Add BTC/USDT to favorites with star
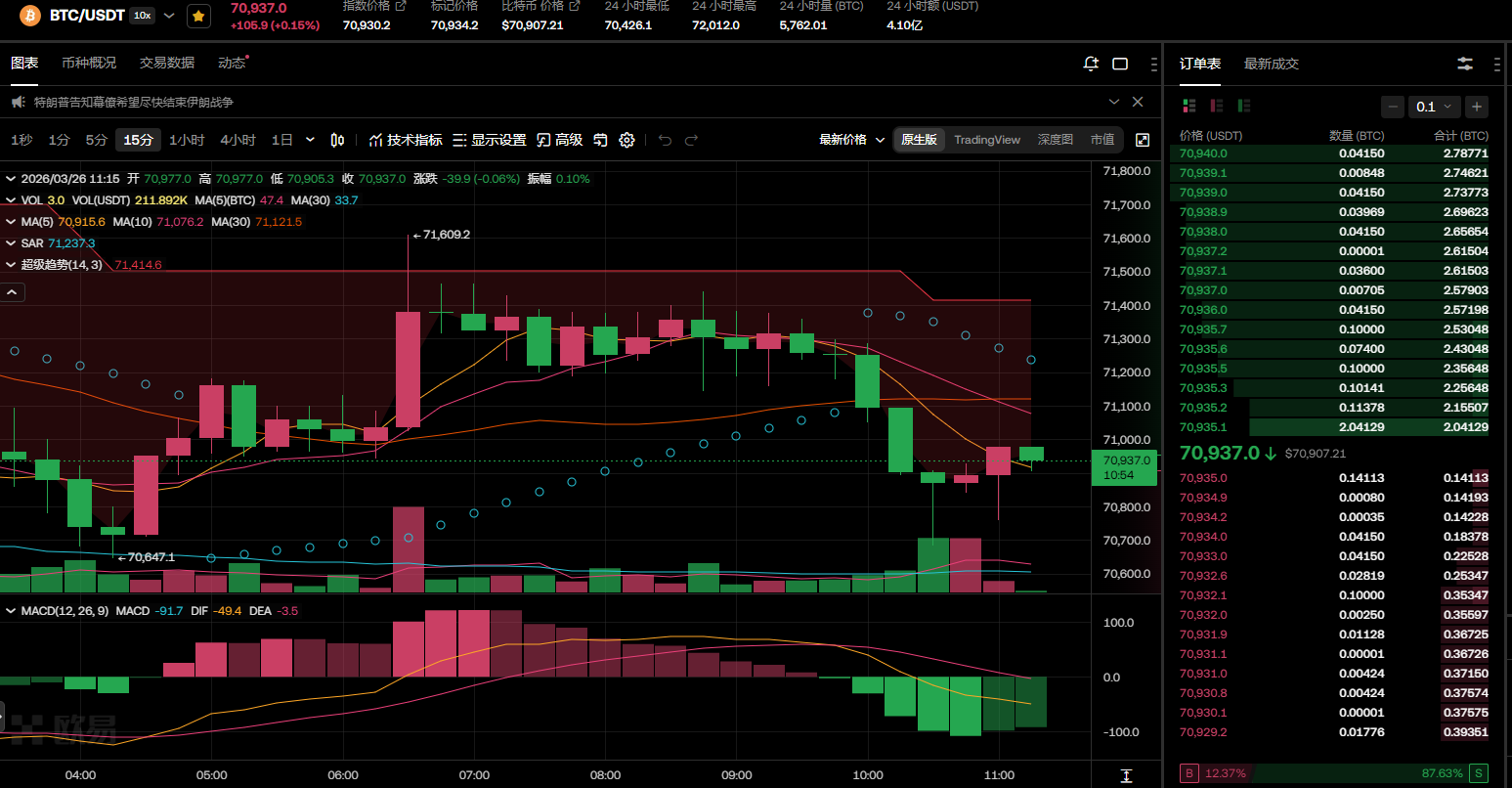This screenshot has height=788, width=1512. coord(198,16)
